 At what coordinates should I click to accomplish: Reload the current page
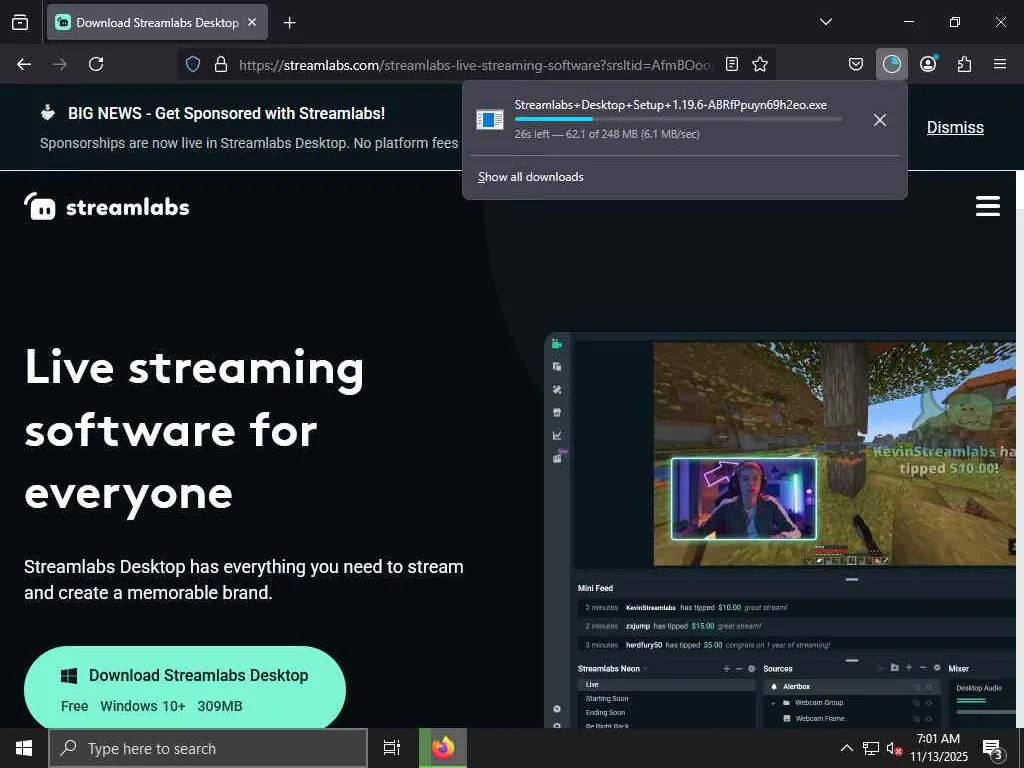coord(96,64)
